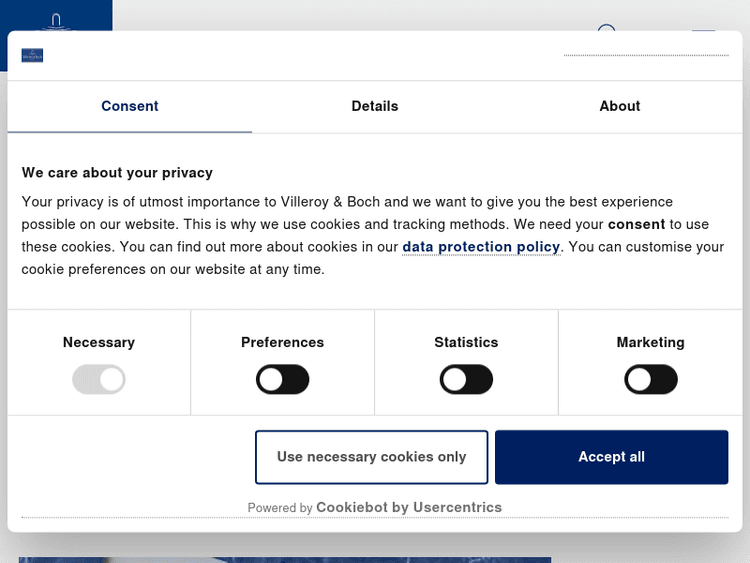Enable Marketing cookies toggle
The width and height of the screenshot is (750, 563).
pos(651,379)
